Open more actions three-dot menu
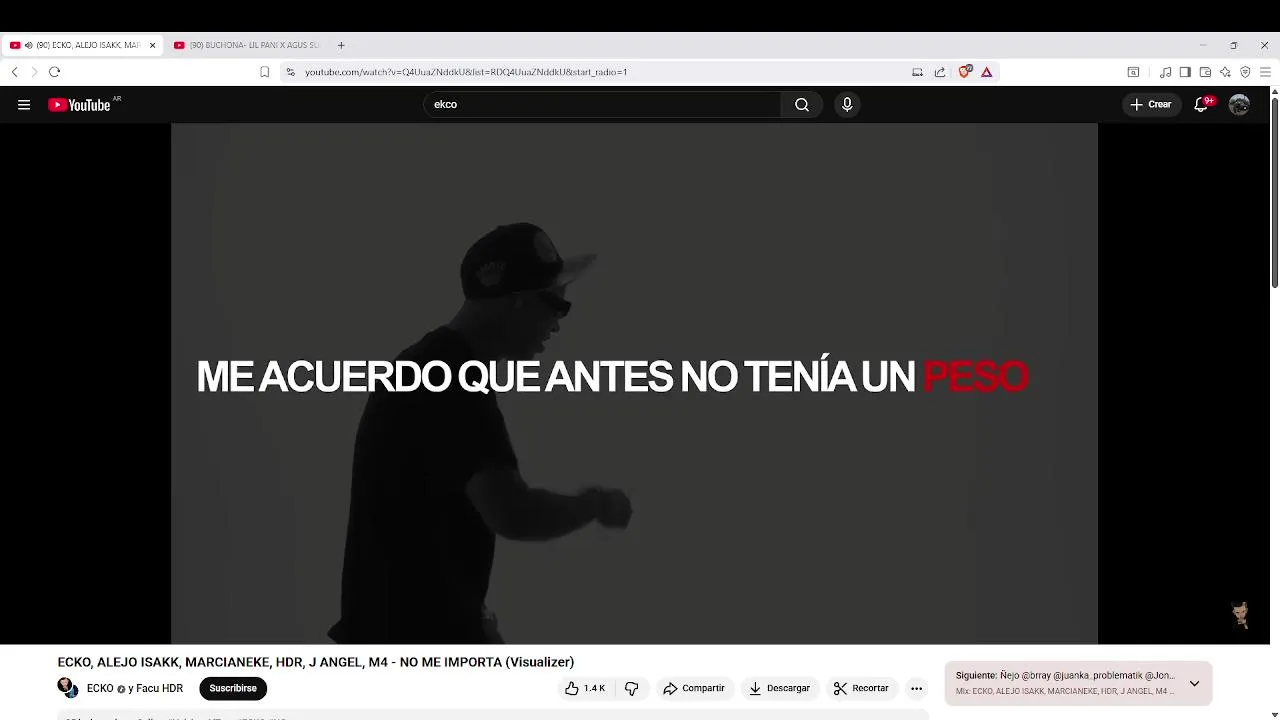 coord(916,688)
